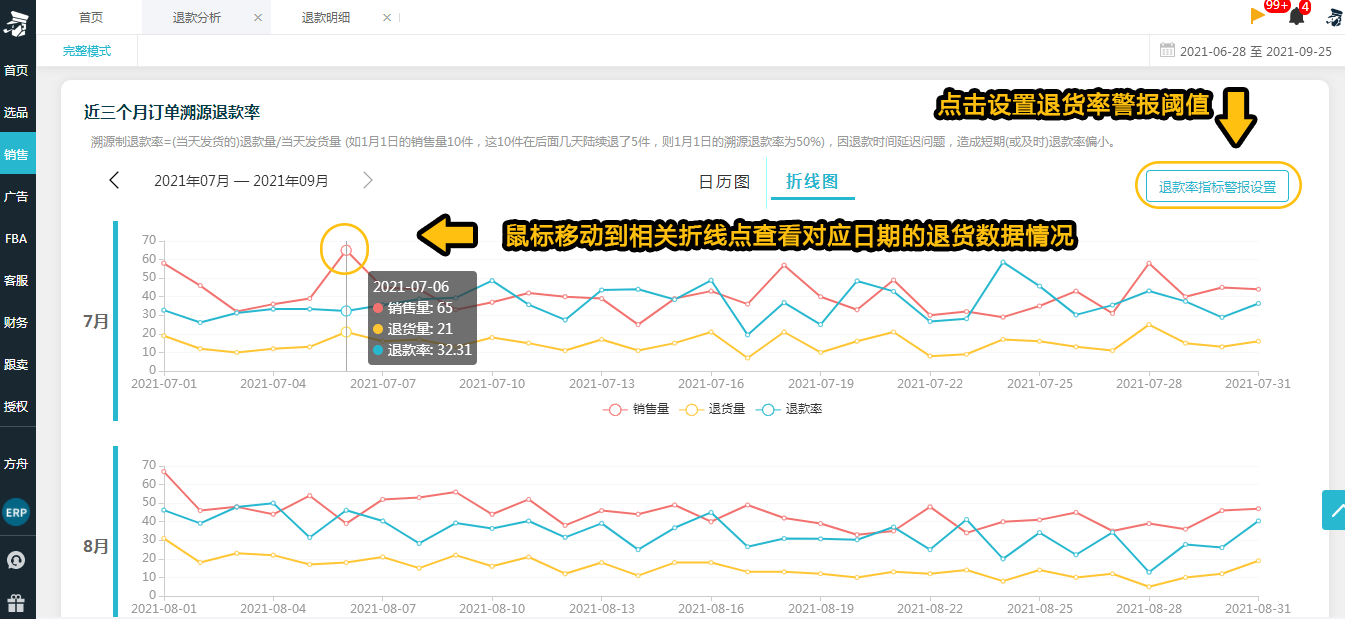
Task: Expand the blue side panel arrow
Action: (1334, 510)
